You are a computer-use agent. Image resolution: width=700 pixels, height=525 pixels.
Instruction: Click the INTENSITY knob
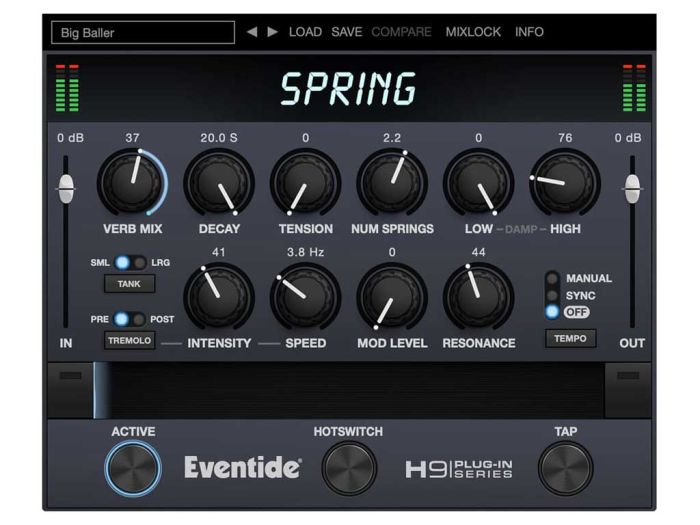pos(219,297)
